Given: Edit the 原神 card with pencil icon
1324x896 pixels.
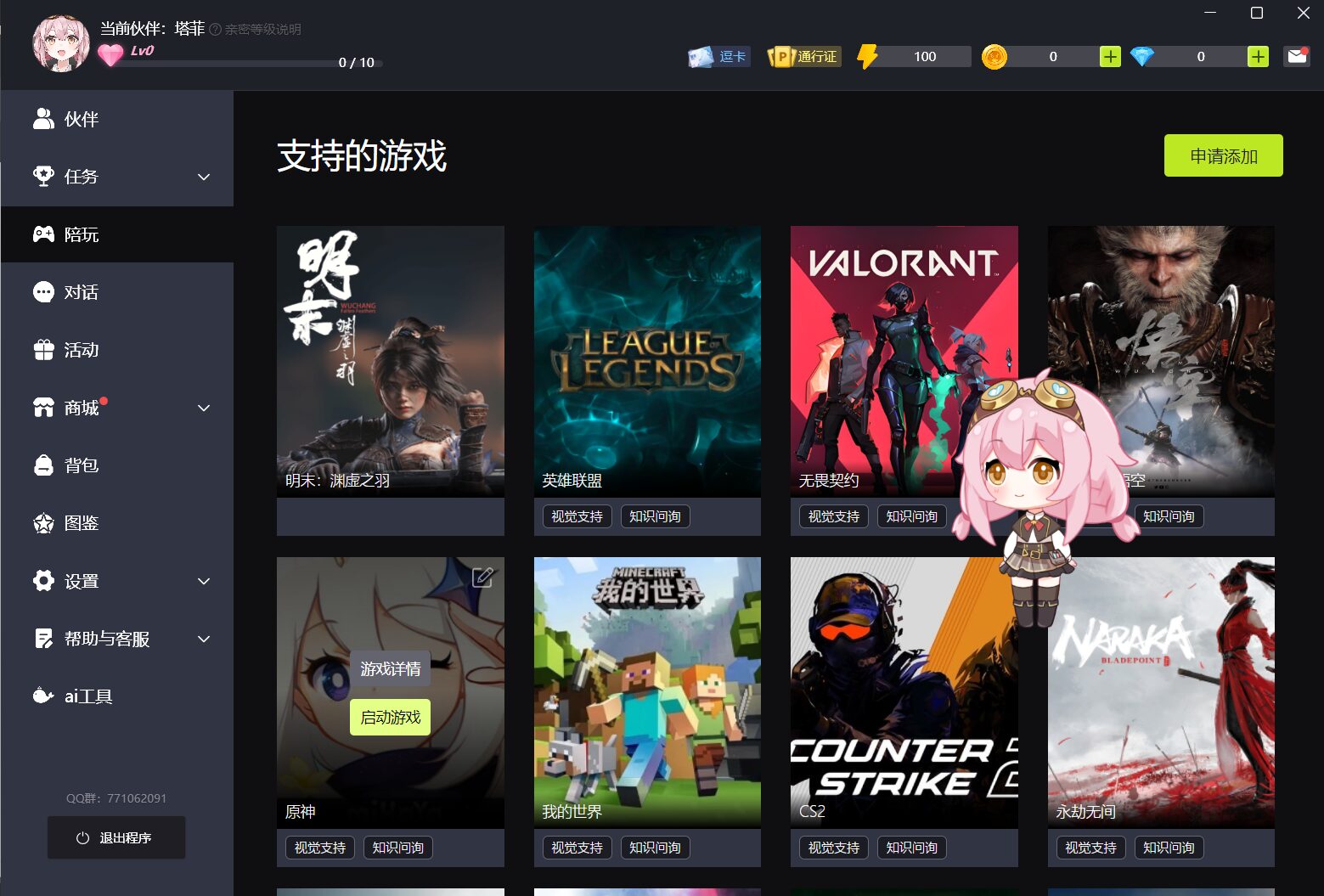Looking at the screenshot, I should (482, 578).
